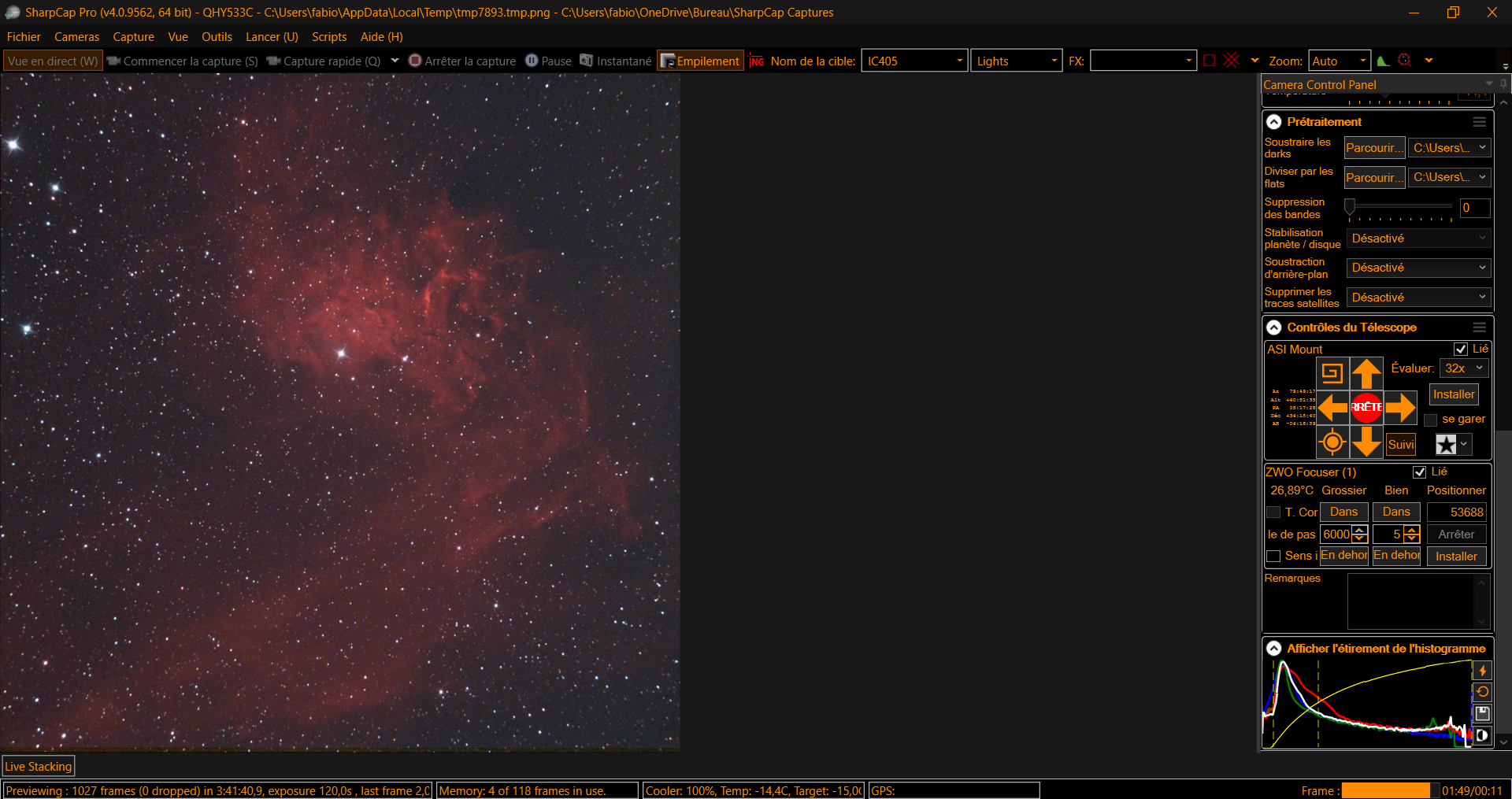Click the red crosshair reticule icon in toolbar

click(1232, 61)
